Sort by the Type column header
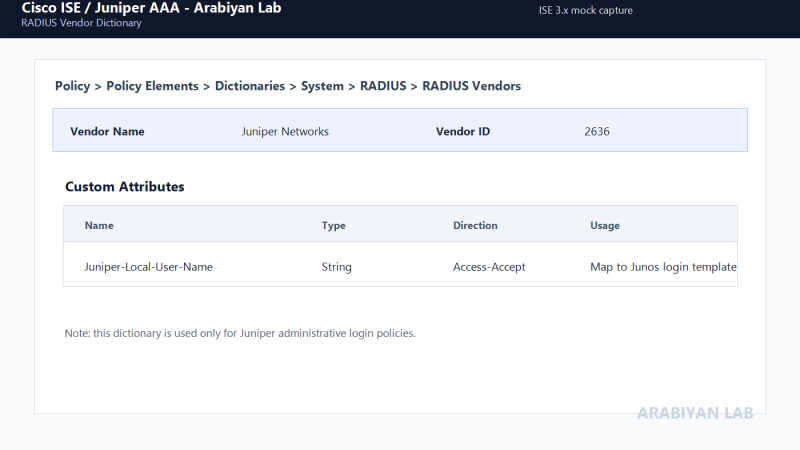 pos(333,226)
